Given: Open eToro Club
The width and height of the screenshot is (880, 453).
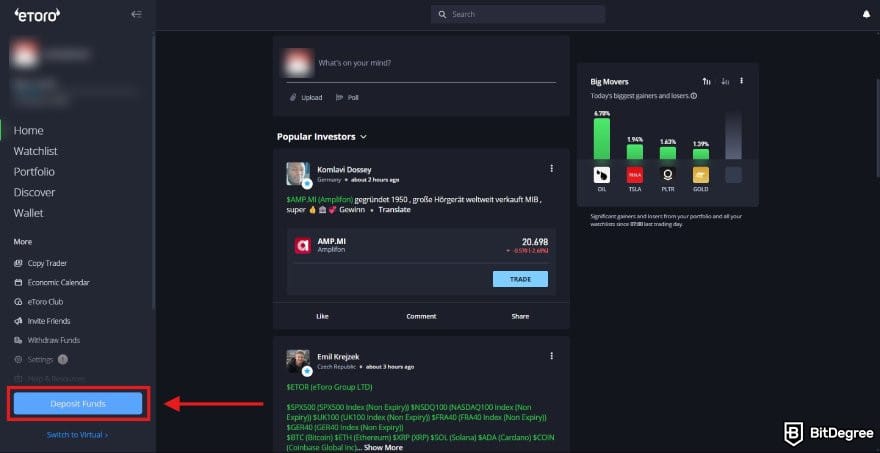Looking at the screenshot, I should [45, 302].
